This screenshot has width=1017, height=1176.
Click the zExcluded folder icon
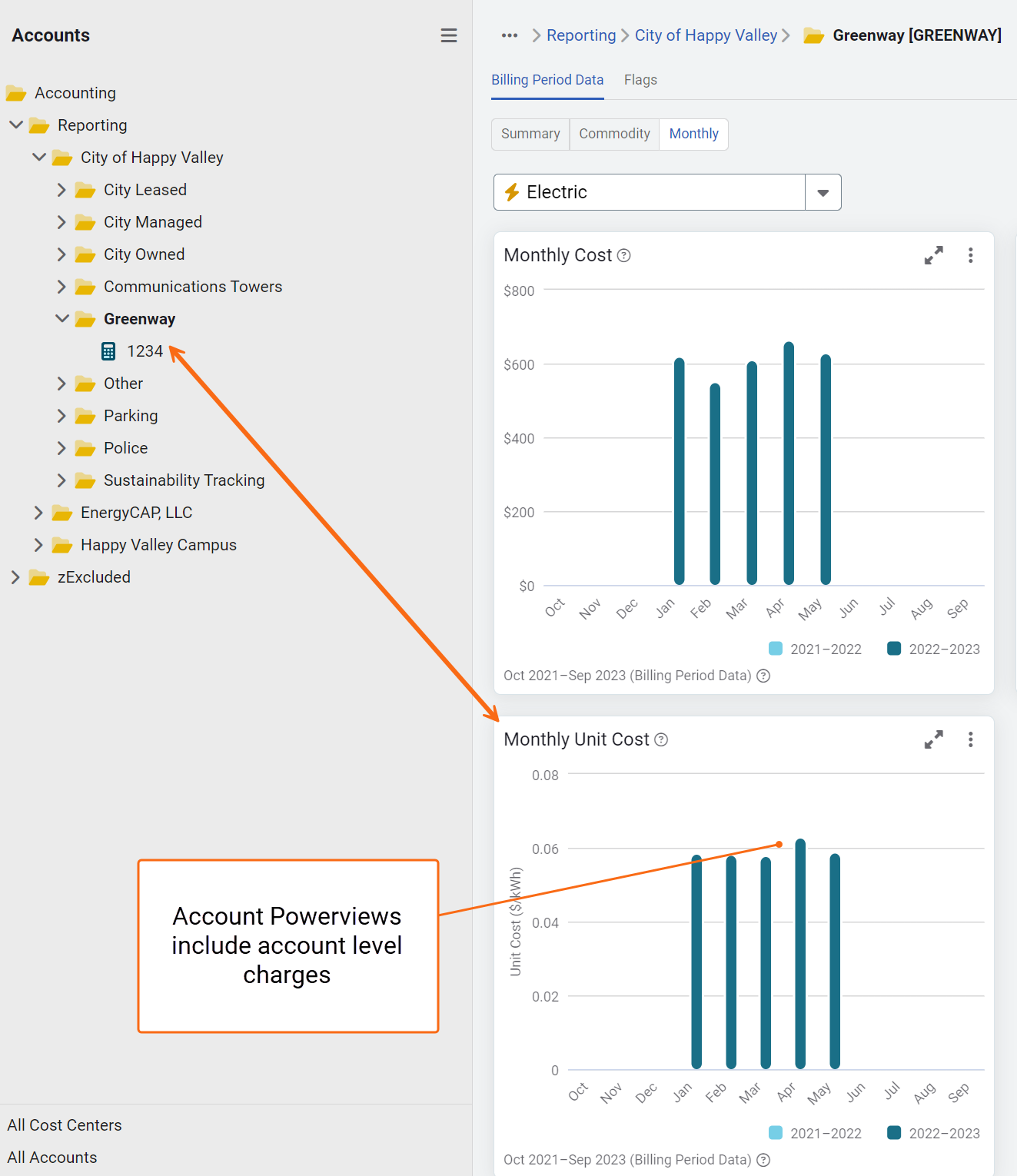pyautogui.click(x=39, y=577)
